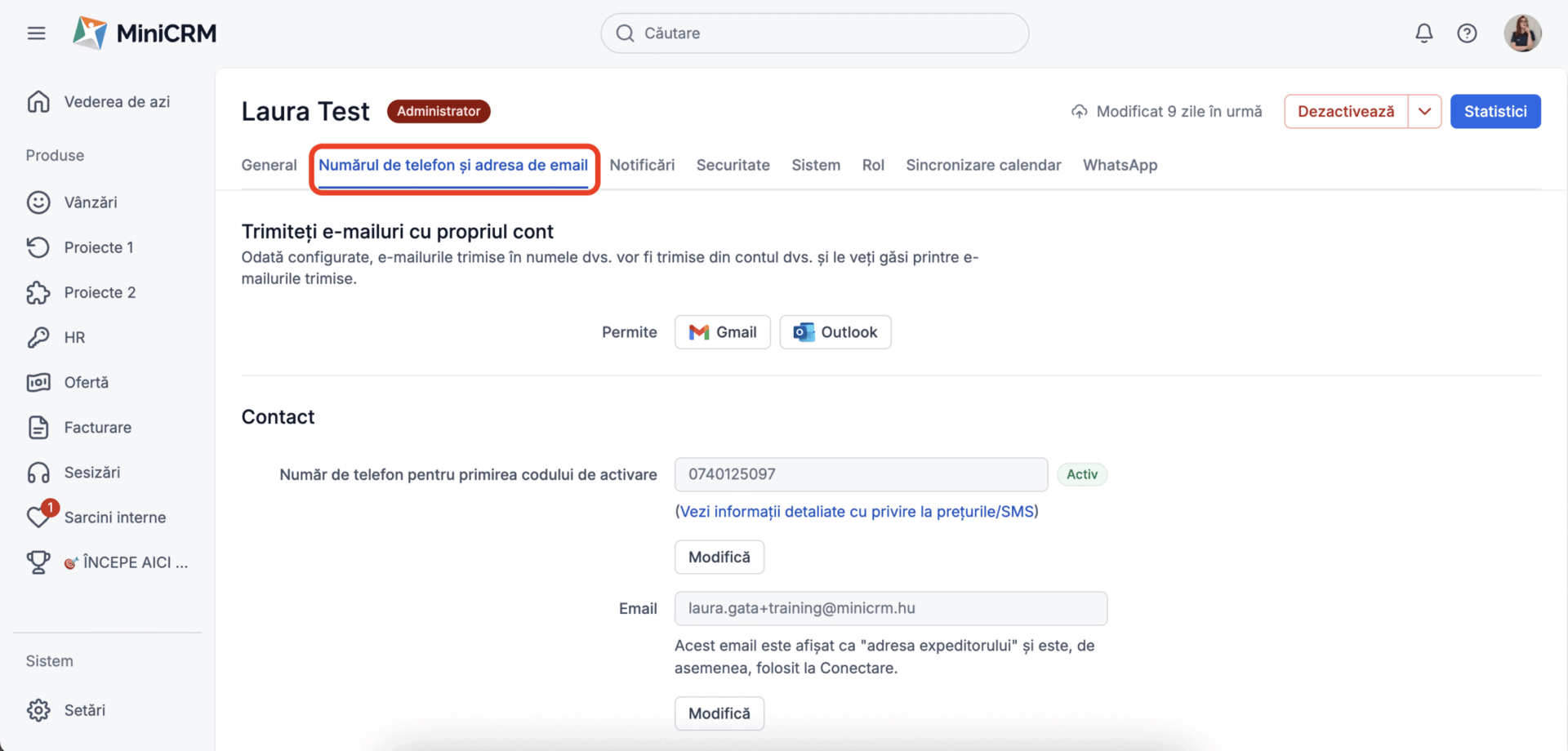This screenshot has height=751, width=1568.
Task: Open Setări gear icon
Action: click(x=38, y=710)
